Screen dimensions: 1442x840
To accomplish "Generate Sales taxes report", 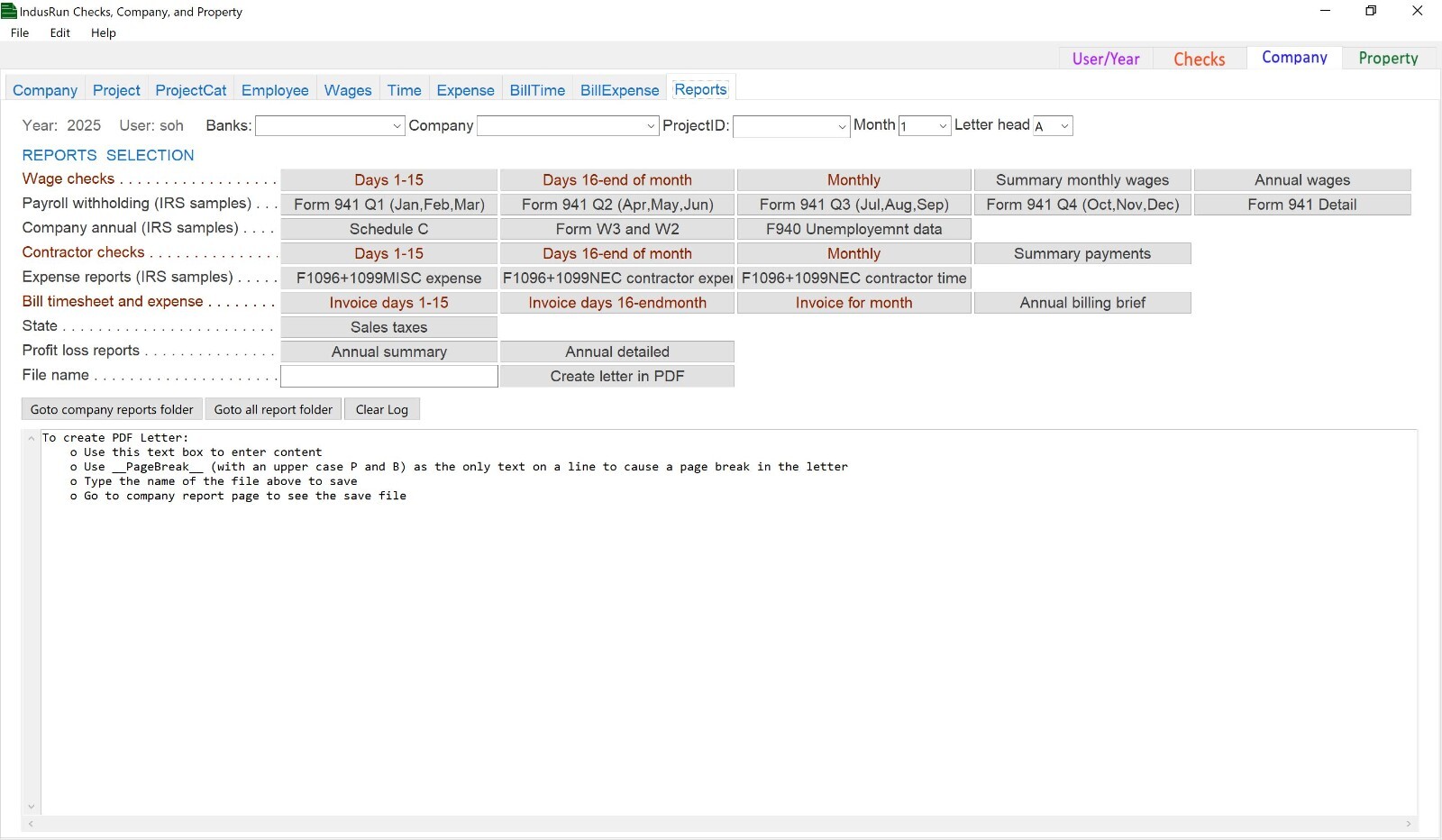I will [x=389, y=327].
